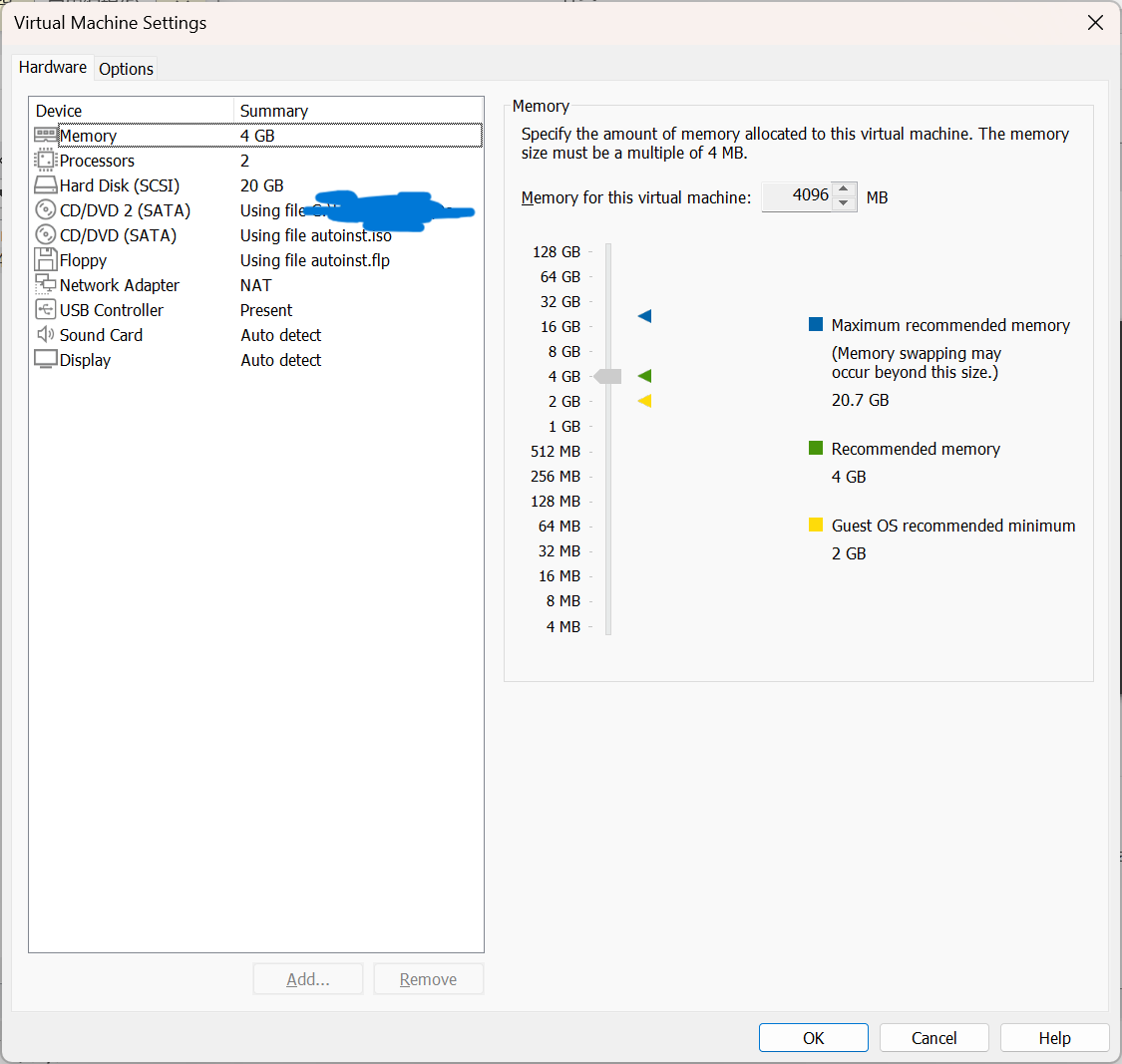The width and height of the screenshot is (1122, 1064).
Task: Select the Sound Card icon
Action: [45, 334]
